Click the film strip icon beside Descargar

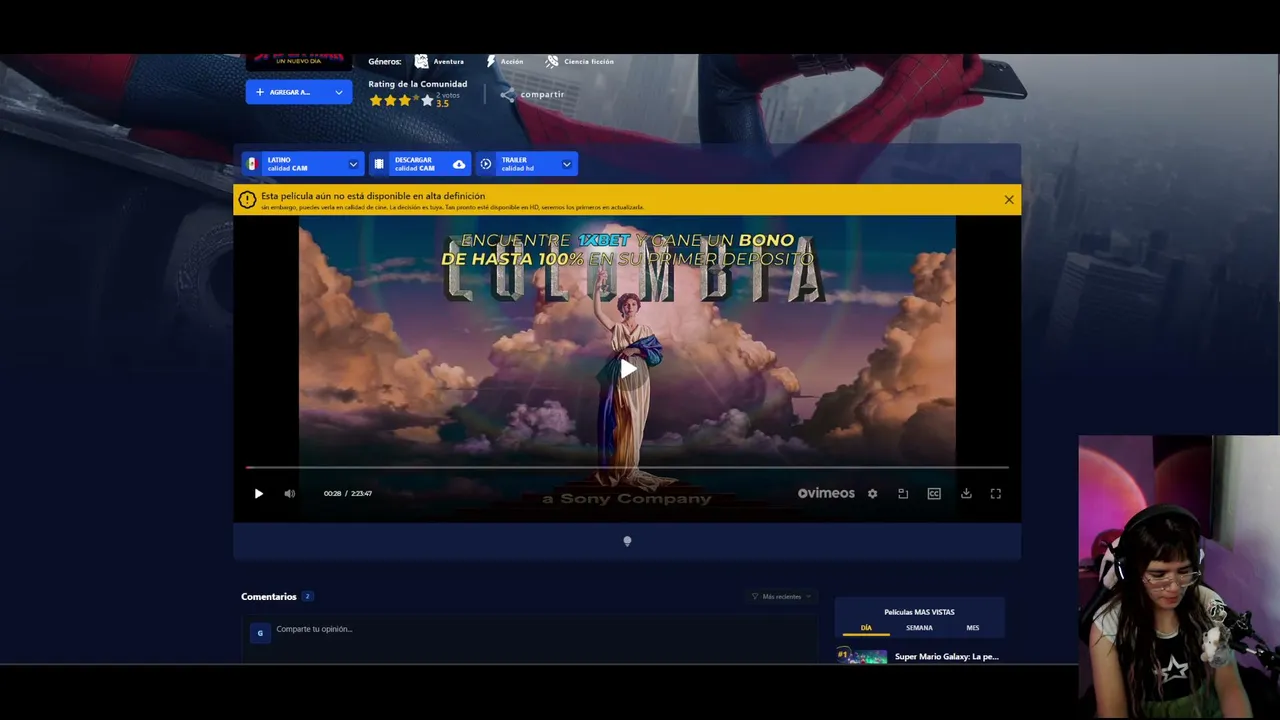[x=379, y=164]
